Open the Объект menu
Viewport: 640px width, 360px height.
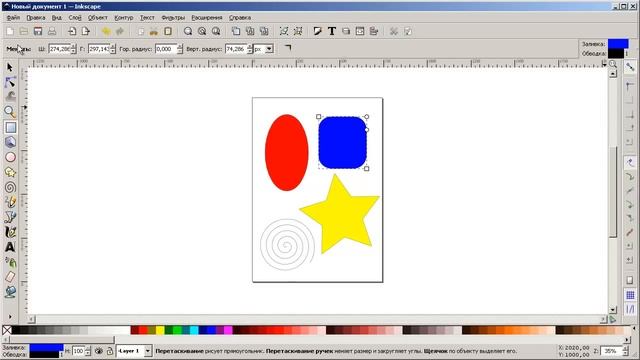coord(98,18)
